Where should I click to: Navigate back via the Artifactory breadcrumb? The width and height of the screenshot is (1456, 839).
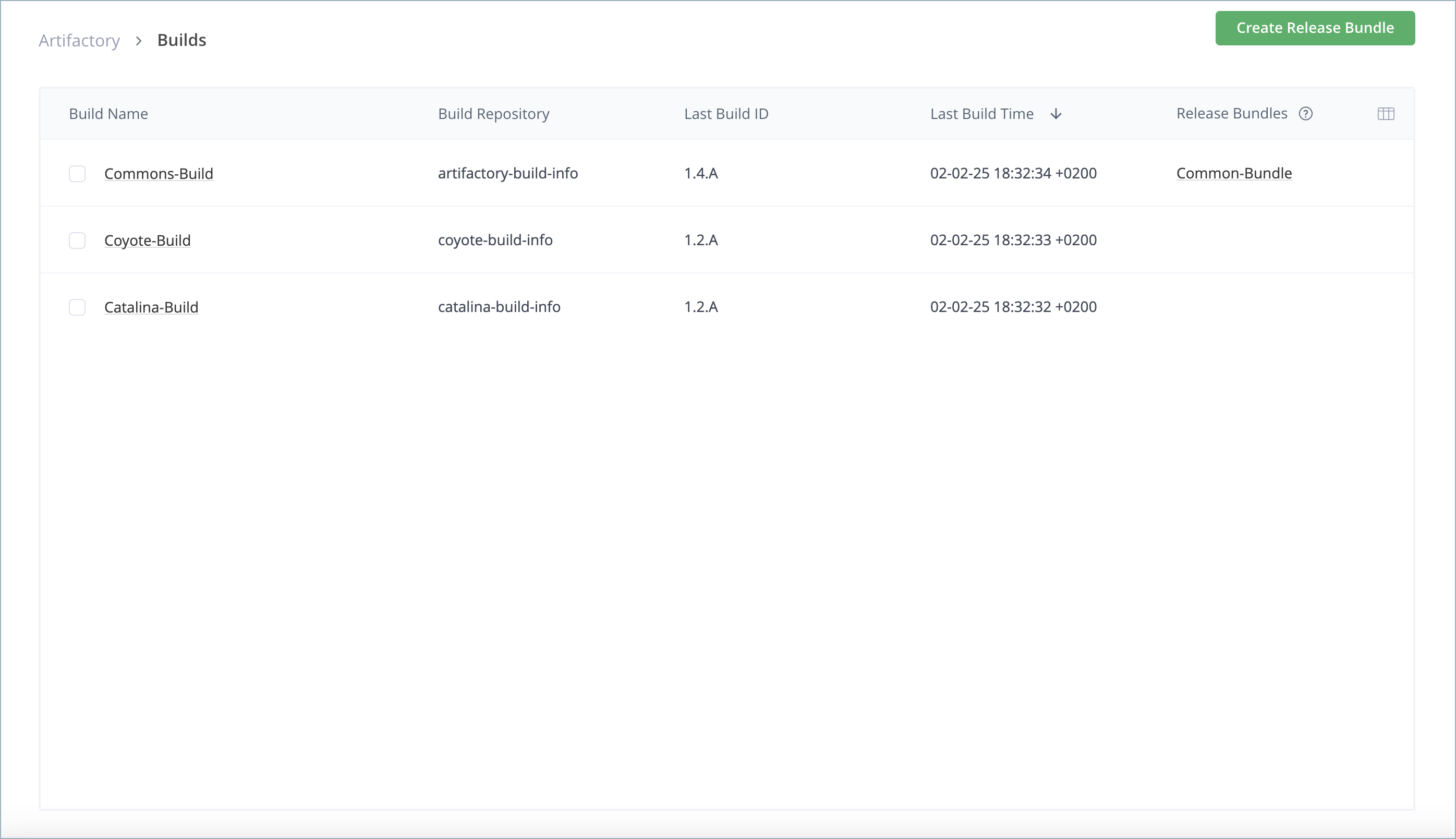click(79, 40)
